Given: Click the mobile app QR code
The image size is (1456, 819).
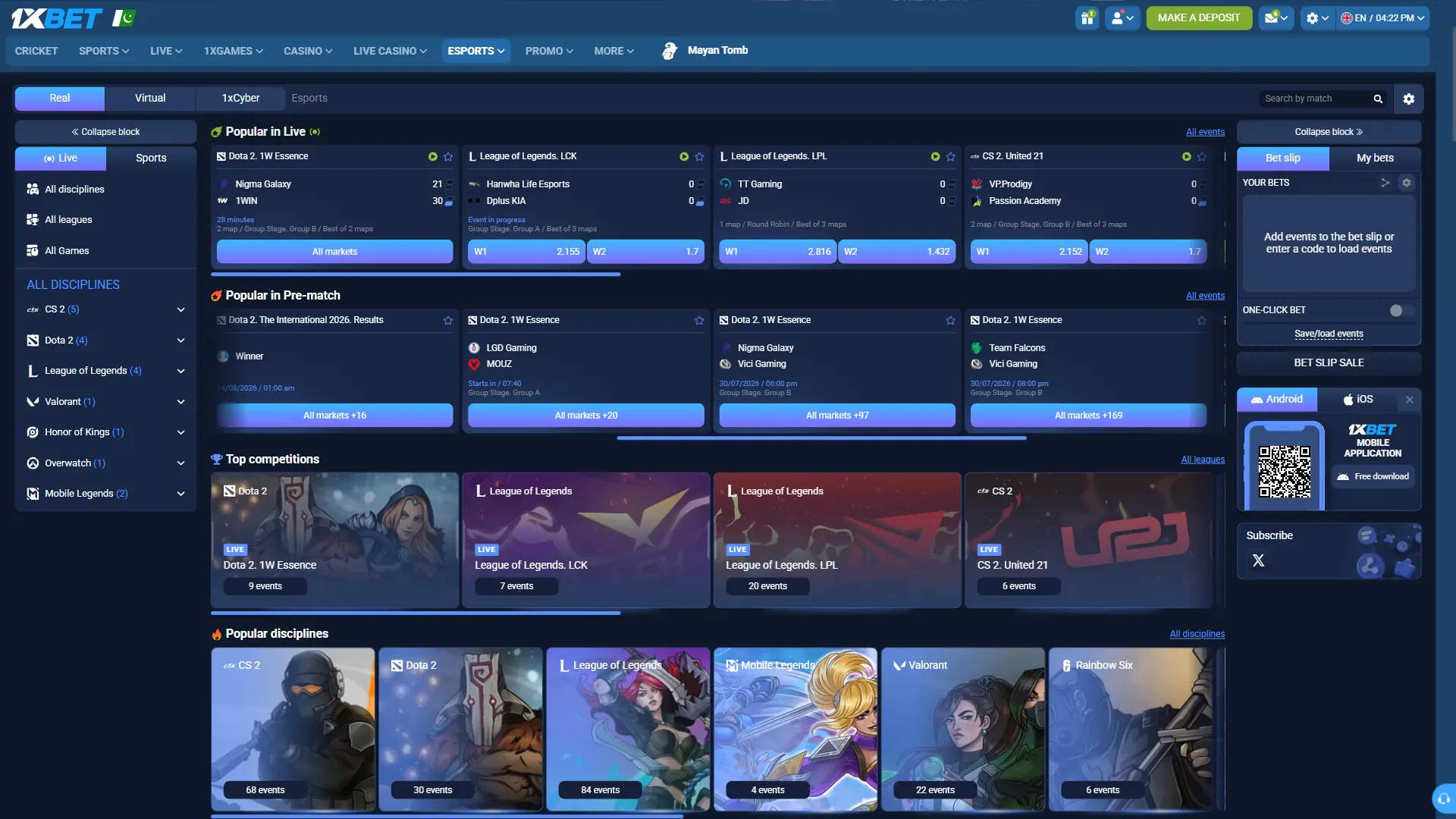Looking at the screenshot, I should (x=1284, y=472).
